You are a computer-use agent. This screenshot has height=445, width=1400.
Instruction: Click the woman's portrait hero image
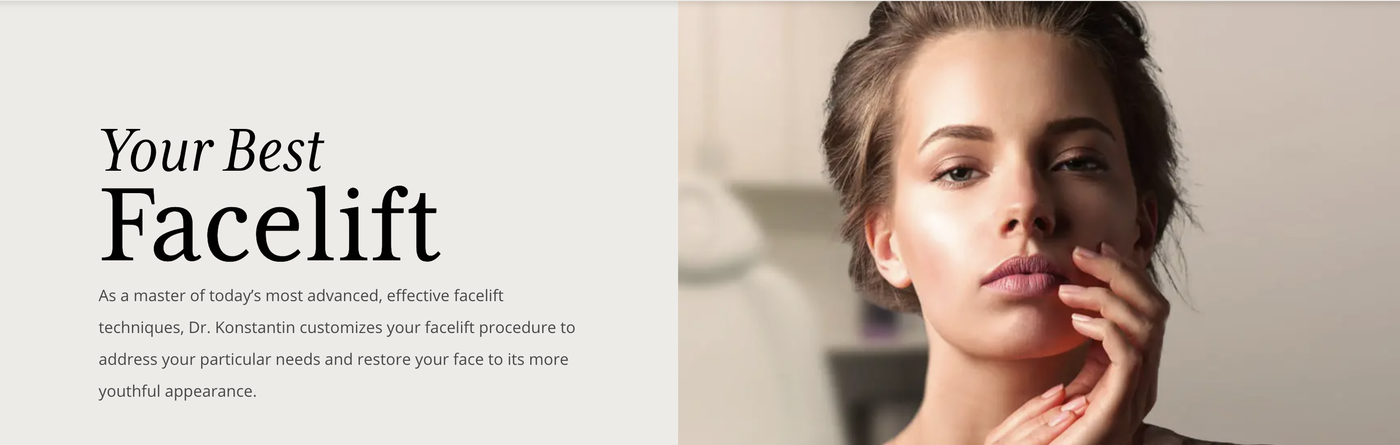tap(1039, 223)
